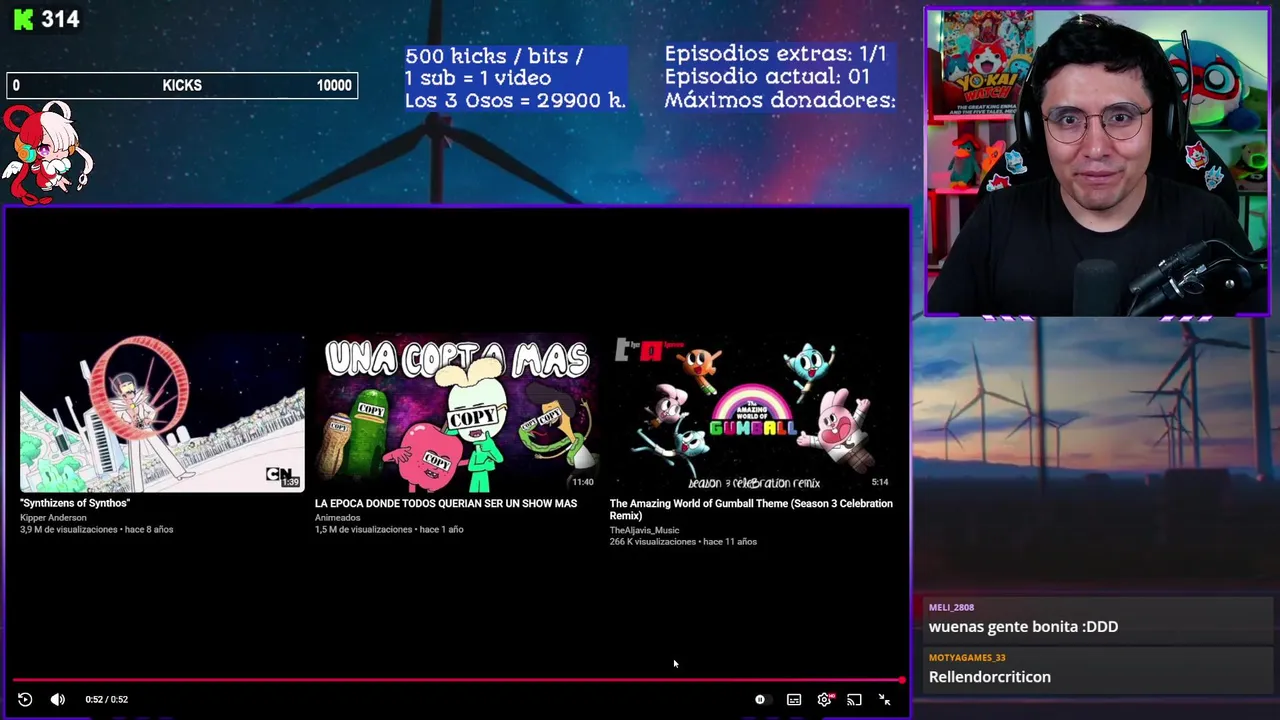Click the red-haired chibi mascot image
Image resolution: width=1280 pixels, height=720 pixels.
(47, 153)
